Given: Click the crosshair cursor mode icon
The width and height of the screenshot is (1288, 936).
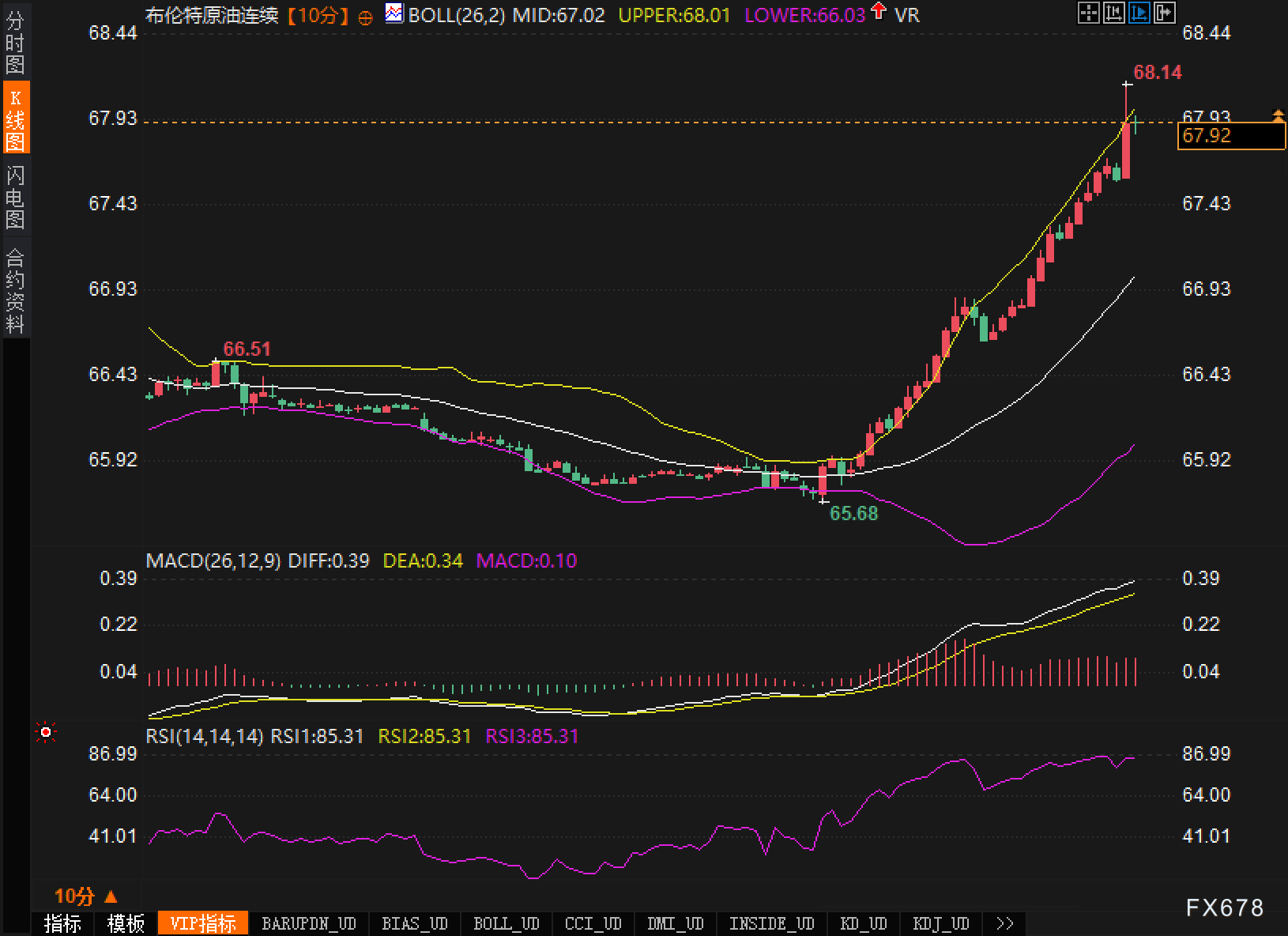Looking at the screenshot, I should (x=1089, y=13).
